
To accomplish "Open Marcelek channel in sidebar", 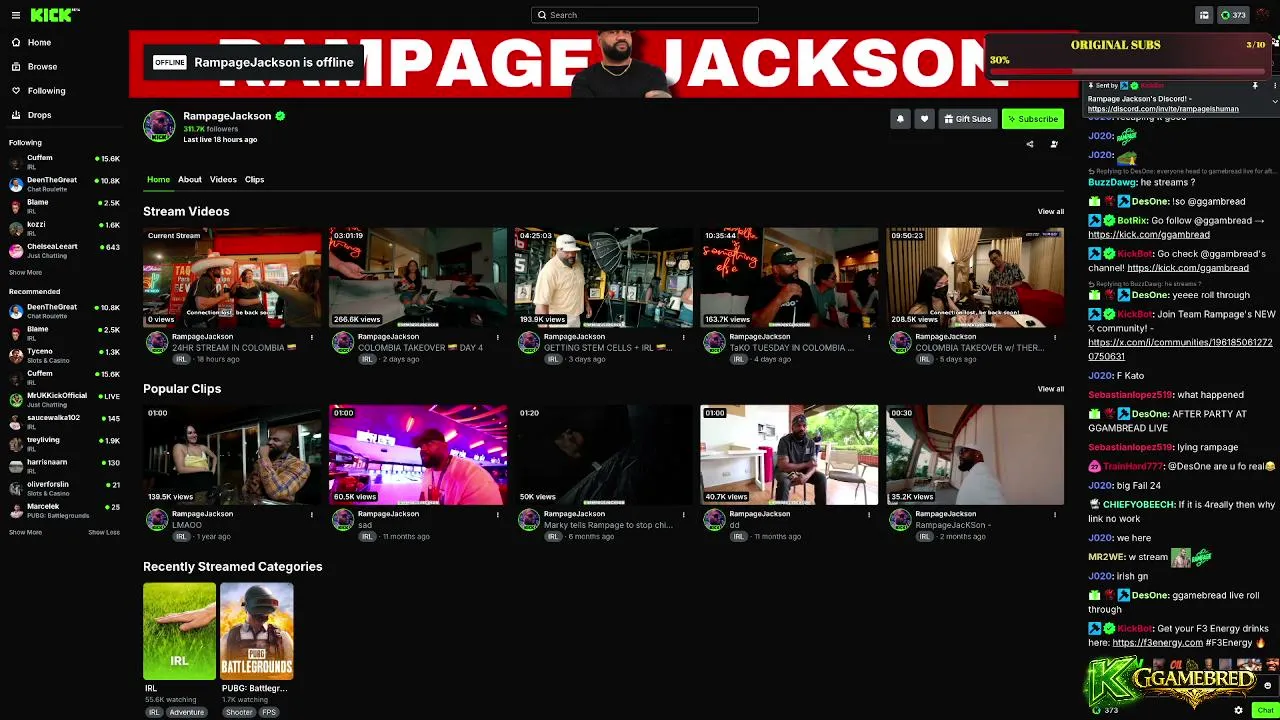I will pyautogui.click(x=65, y=510).
